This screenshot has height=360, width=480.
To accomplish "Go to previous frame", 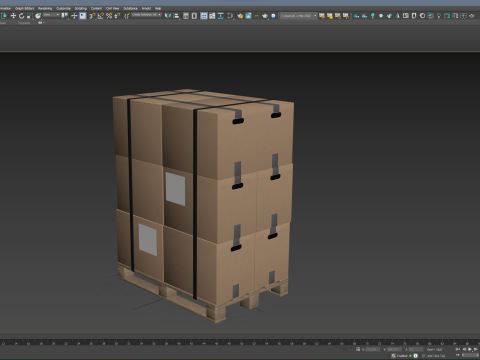I will (464, 349).
